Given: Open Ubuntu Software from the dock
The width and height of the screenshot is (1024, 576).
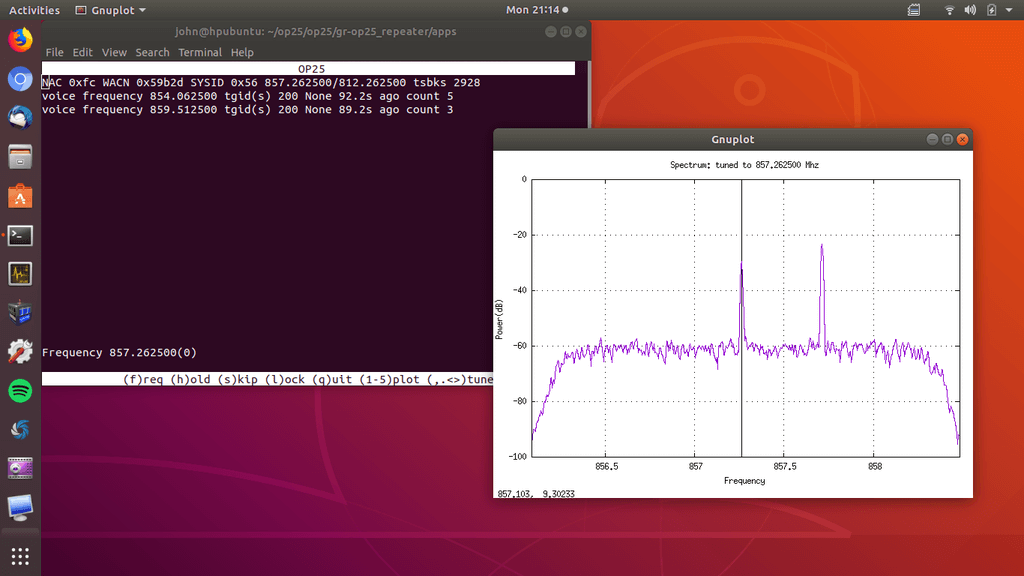Looking at the screenshot, I should coord(20,194).
